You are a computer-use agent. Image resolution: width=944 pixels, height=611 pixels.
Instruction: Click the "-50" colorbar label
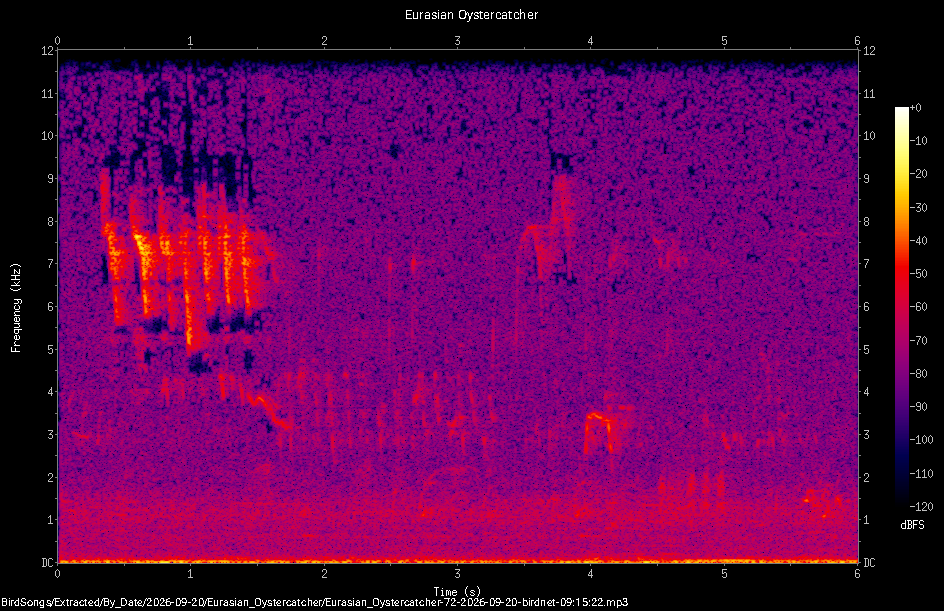tap(918, 274)
